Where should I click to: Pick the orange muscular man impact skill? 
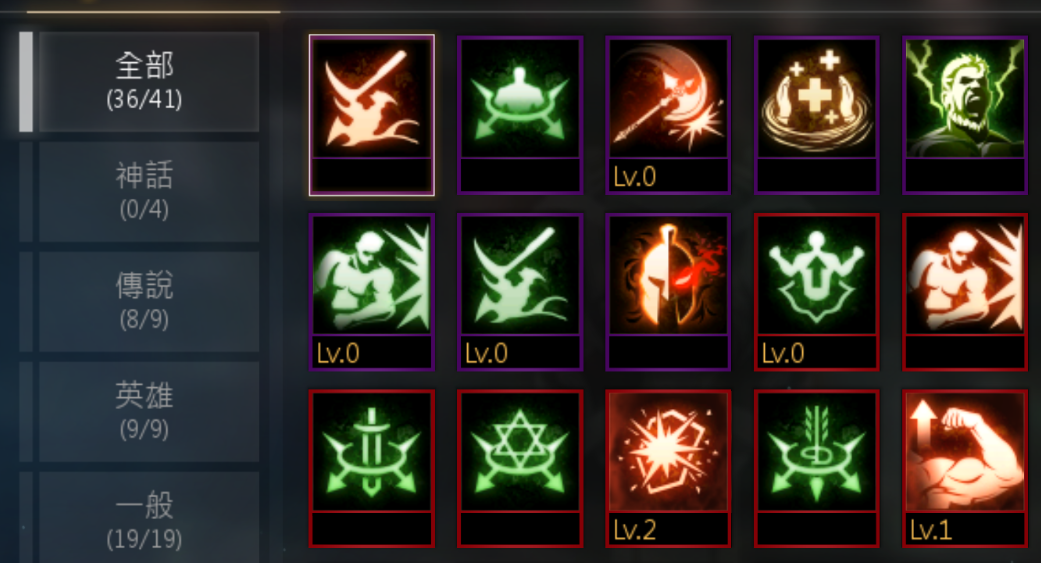point(965,292)
